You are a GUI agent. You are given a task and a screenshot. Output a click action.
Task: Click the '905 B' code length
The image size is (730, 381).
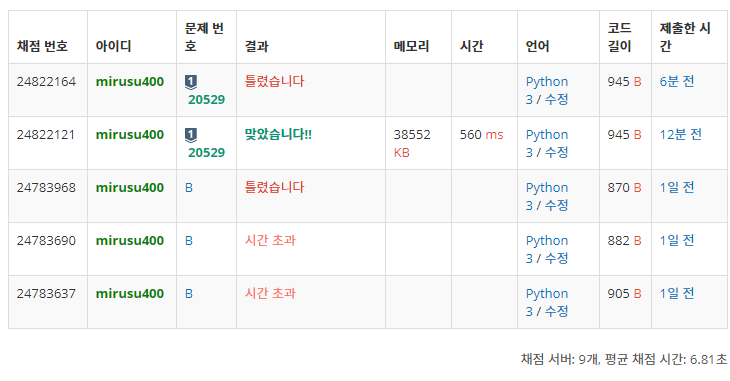pyautogui.click(x=624, y=294)
